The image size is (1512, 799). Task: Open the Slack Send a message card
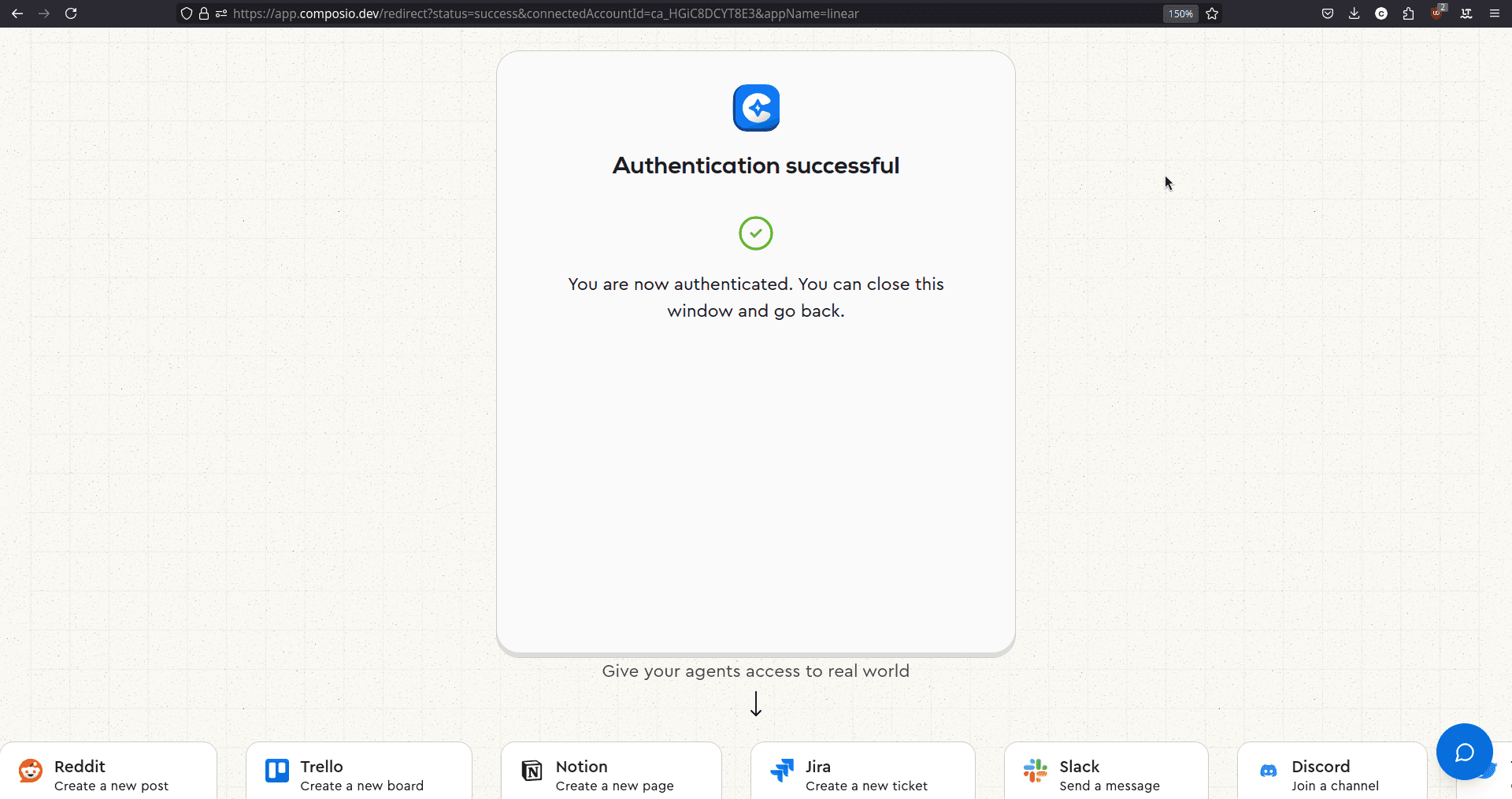pyautogui.click(x=1106, y=771)
